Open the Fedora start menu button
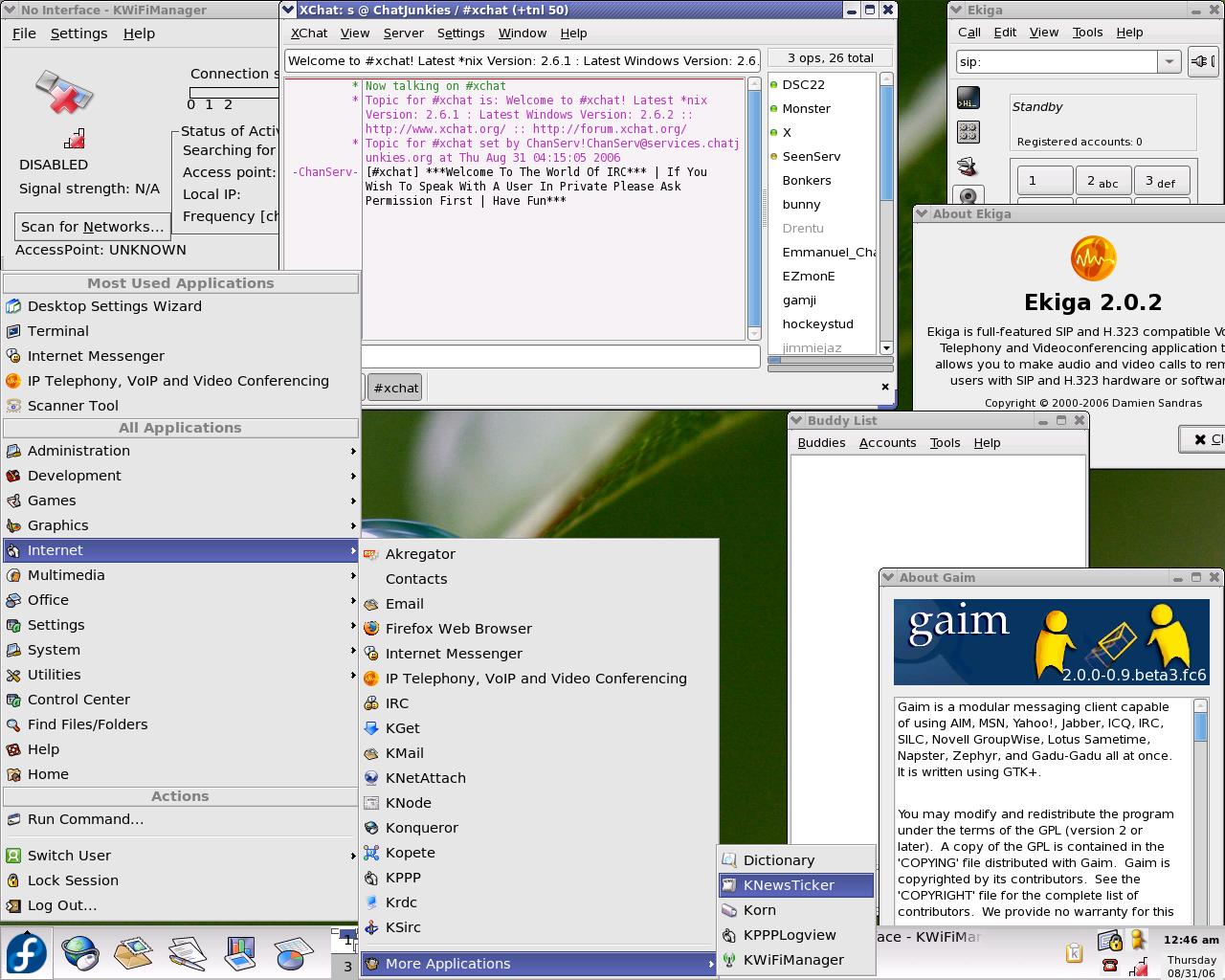This screenshot has width=1225, height=980. coord(27,953)
